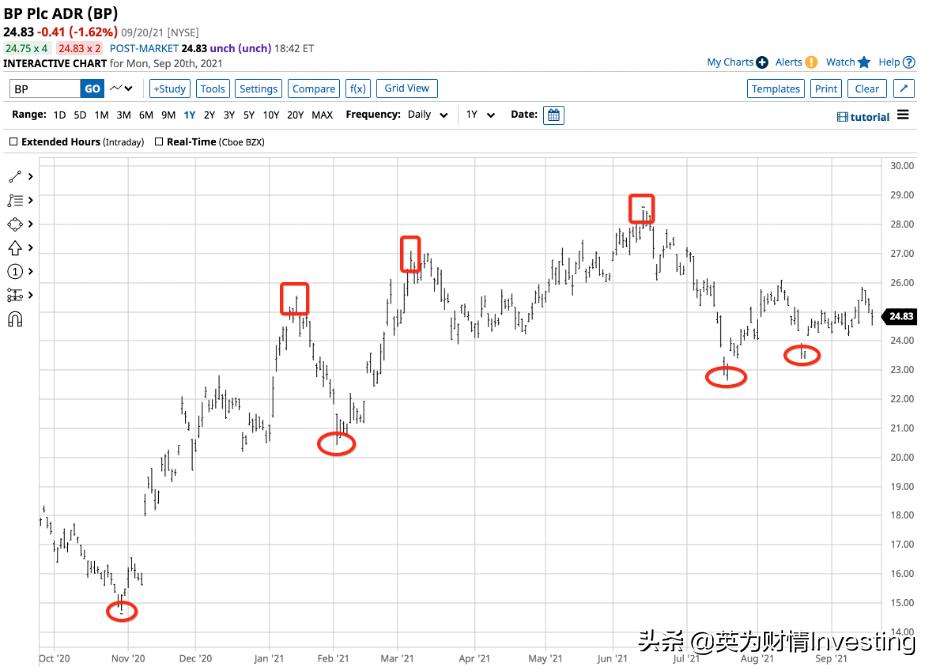
Task: Click the Print button
Action: pos(826,89)
